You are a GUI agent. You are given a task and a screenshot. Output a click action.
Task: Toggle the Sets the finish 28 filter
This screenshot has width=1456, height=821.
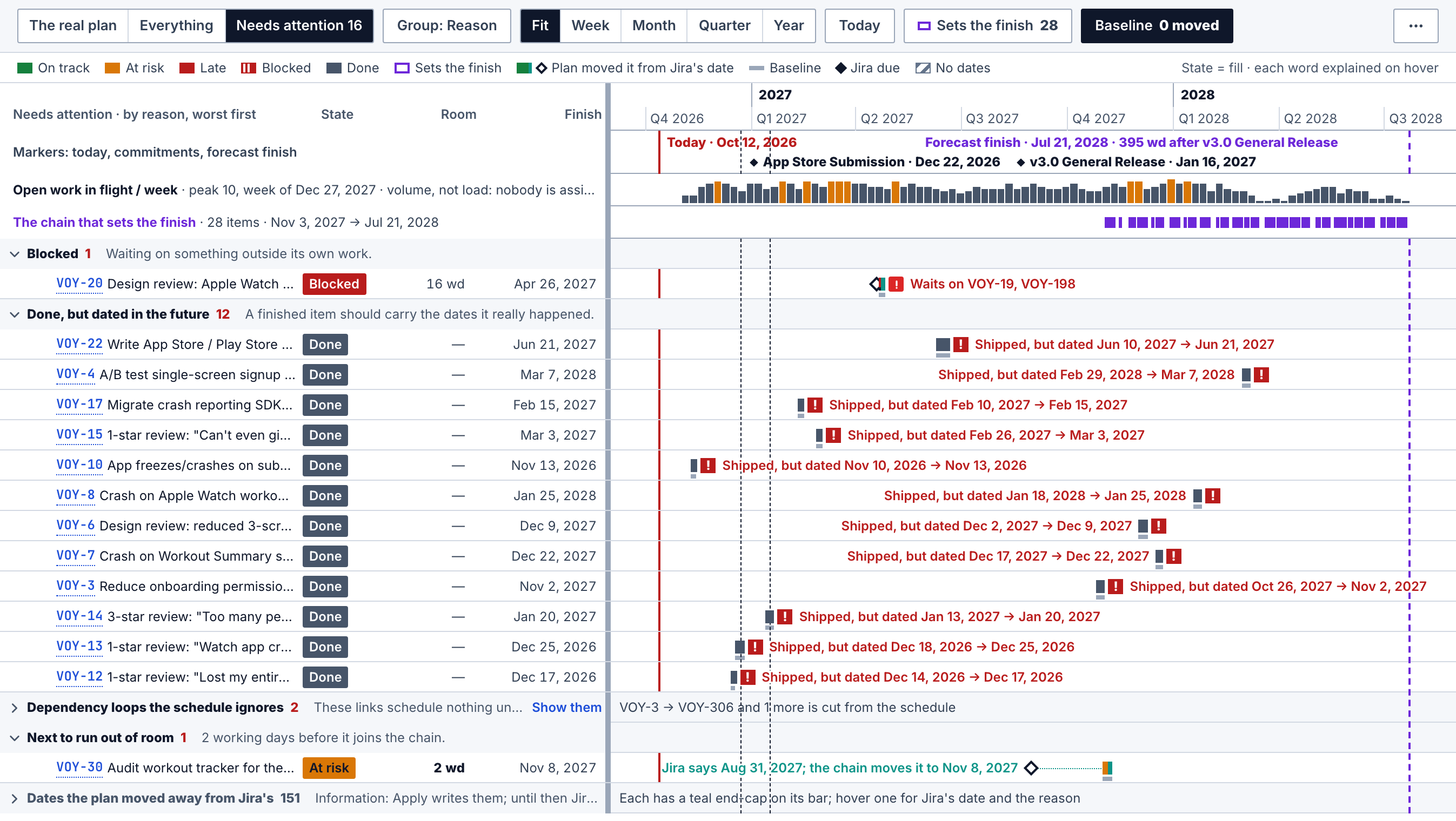point(987,25)
